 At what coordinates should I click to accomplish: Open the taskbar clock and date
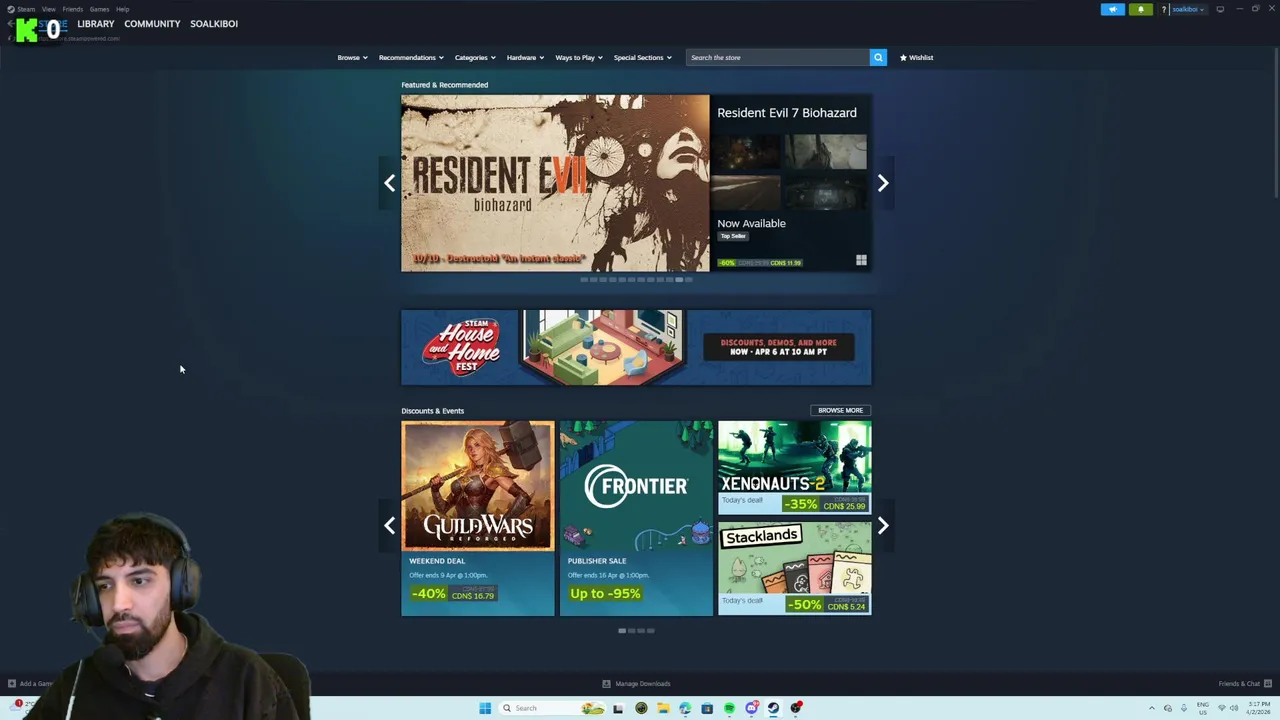1257,708
